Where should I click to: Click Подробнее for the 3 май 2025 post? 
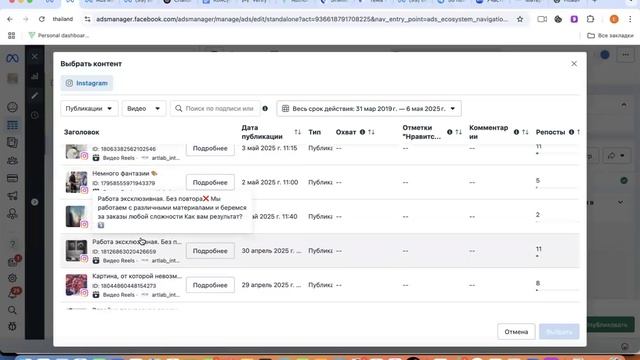(x=210, y=149)
